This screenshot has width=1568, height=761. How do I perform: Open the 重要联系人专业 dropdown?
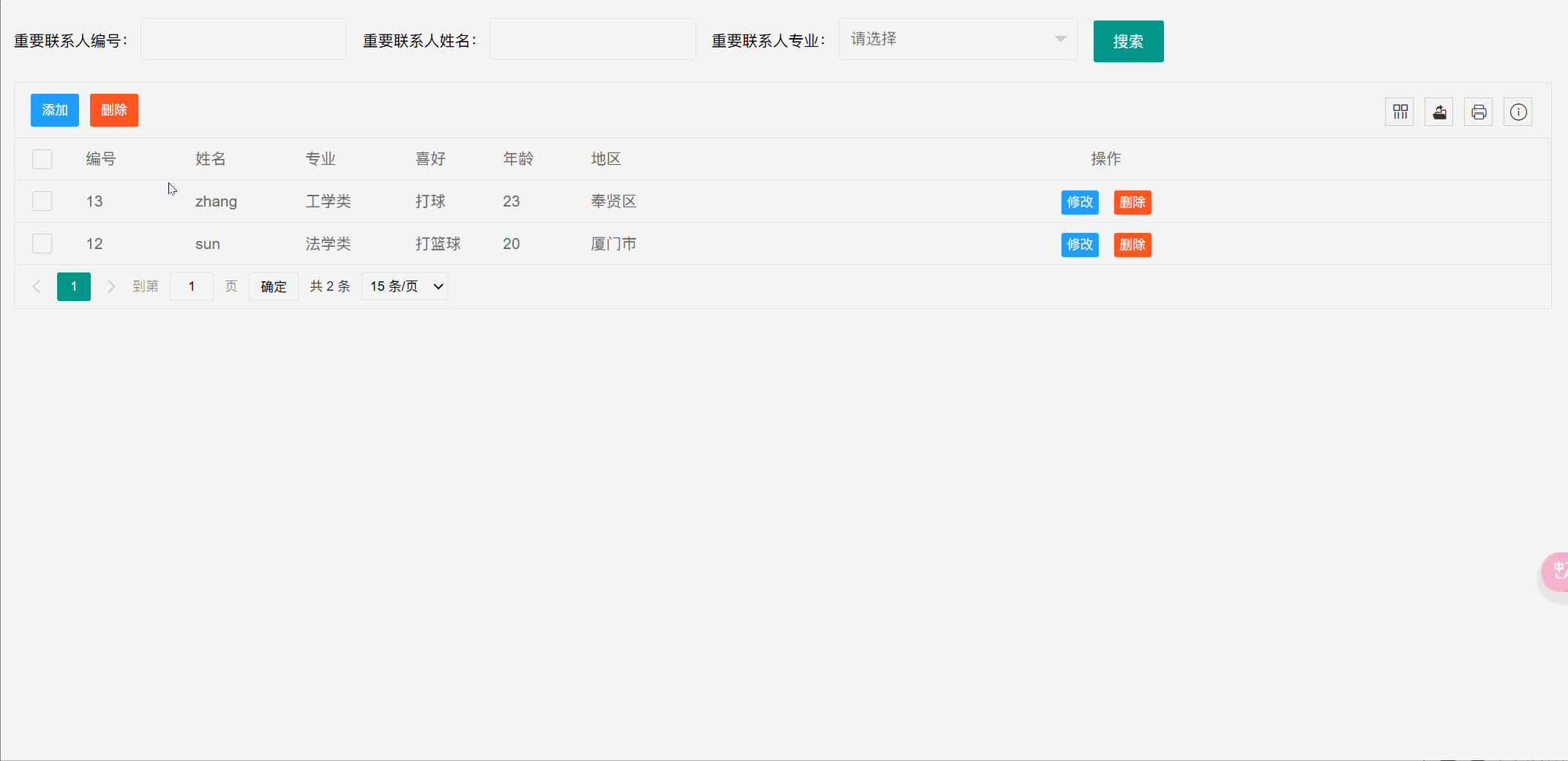[x=957, y=40]
